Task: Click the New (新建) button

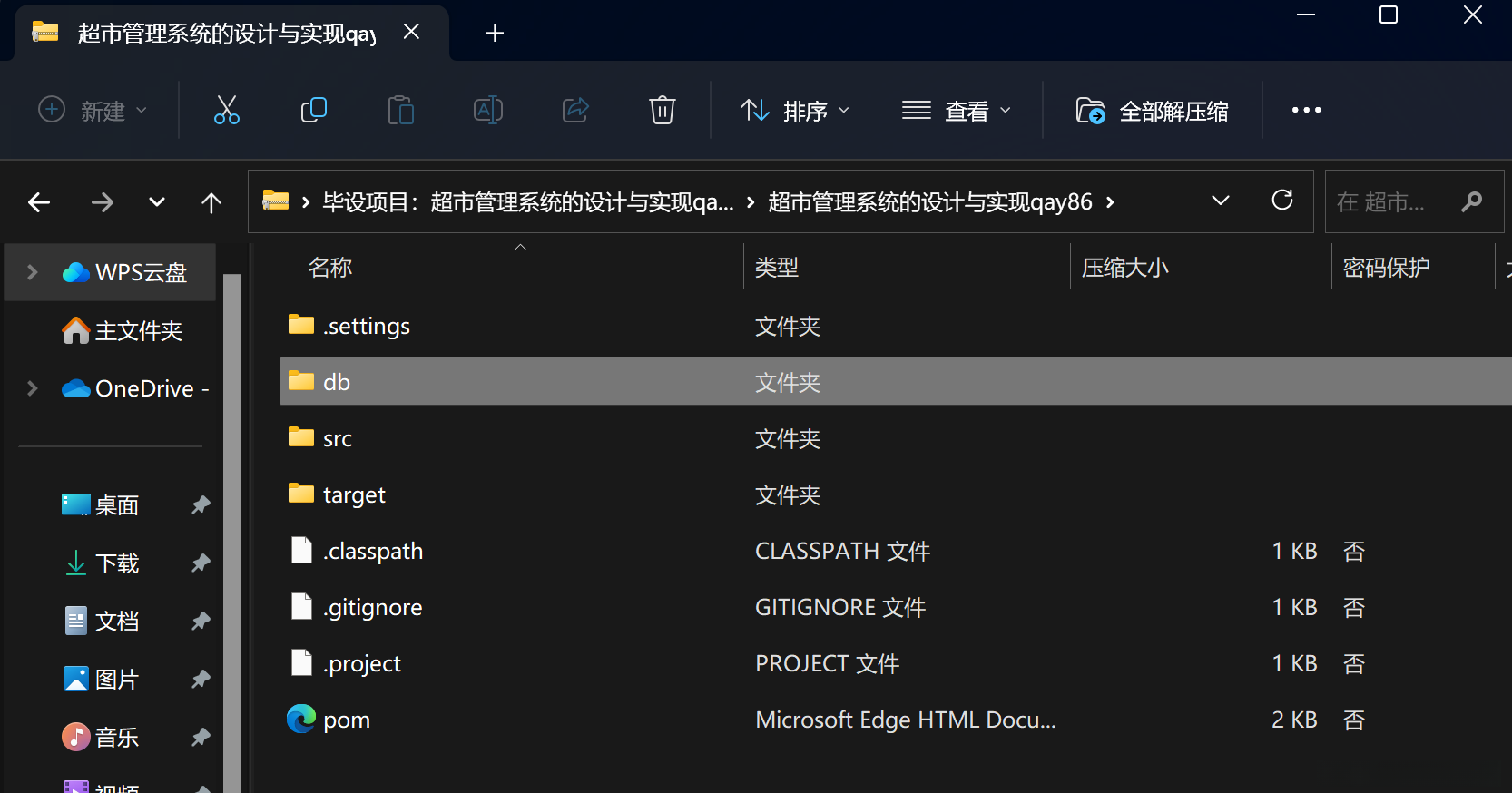Action: pyautogui.click(x=93, y=111)
